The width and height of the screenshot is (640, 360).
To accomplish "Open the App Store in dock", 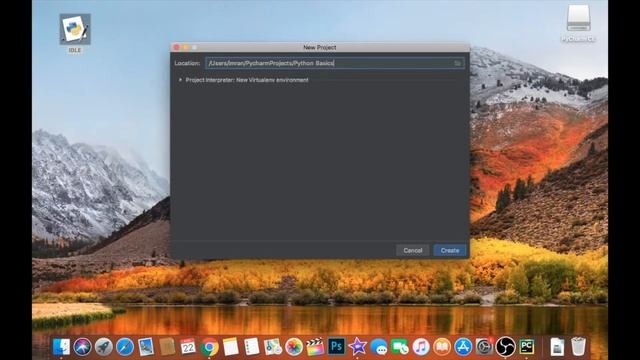I will [x=463, y=347].
